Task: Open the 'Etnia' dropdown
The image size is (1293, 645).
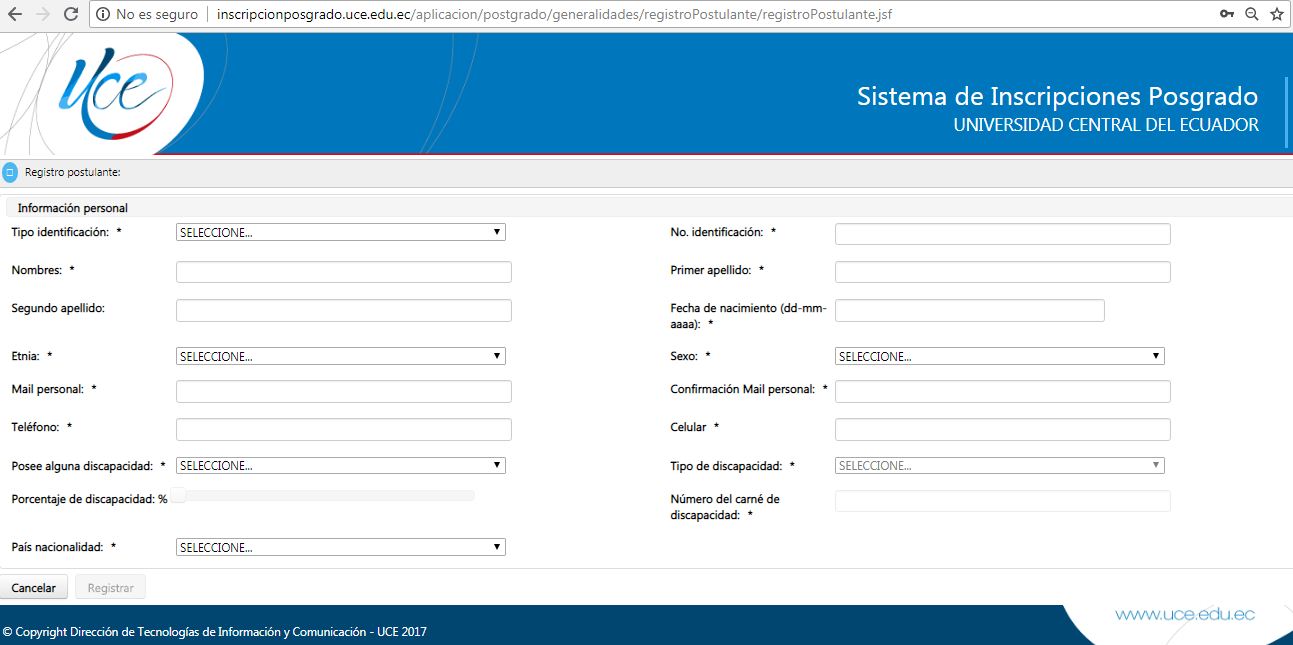Action: [340, 355]
